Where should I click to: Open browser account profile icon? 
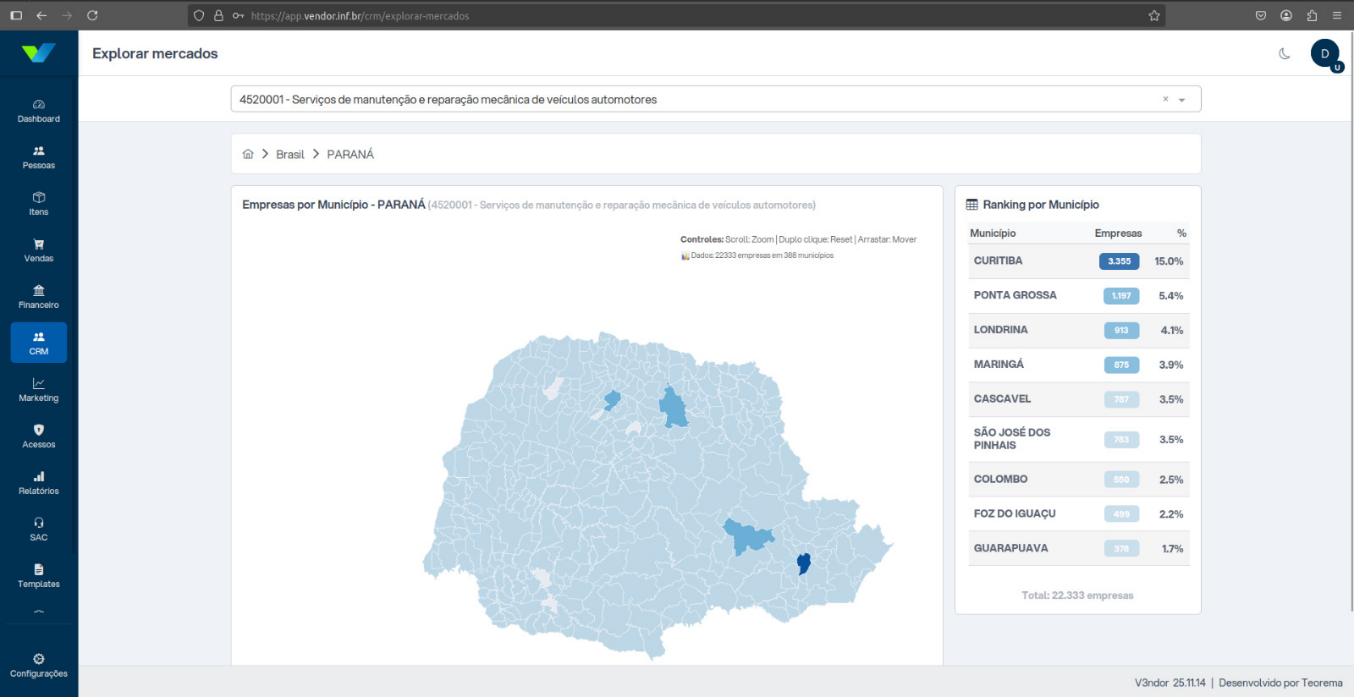1286,15
